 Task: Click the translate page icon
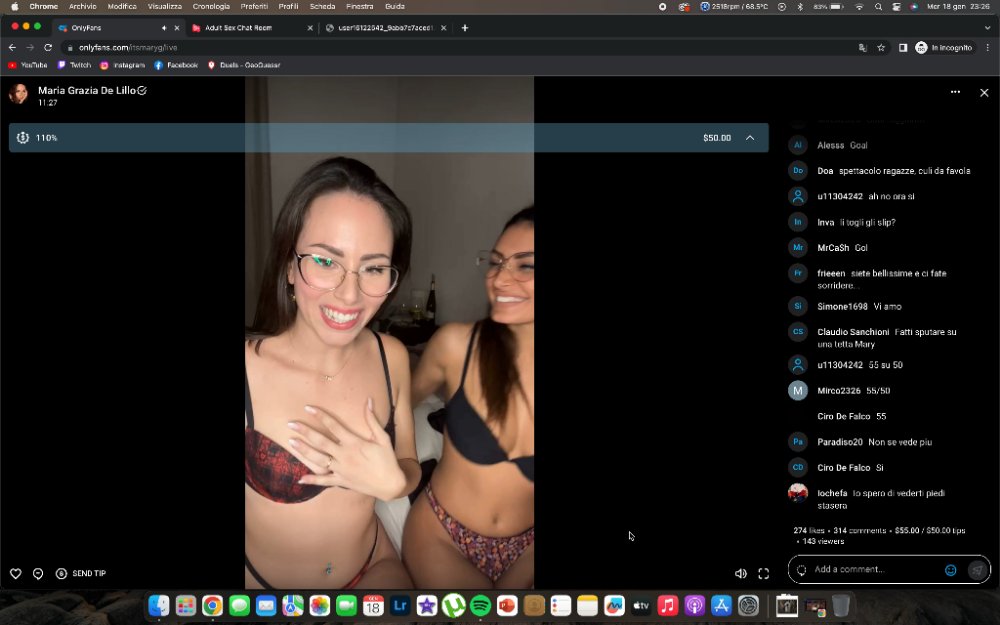pyautogui.click(x=862, y=47)
